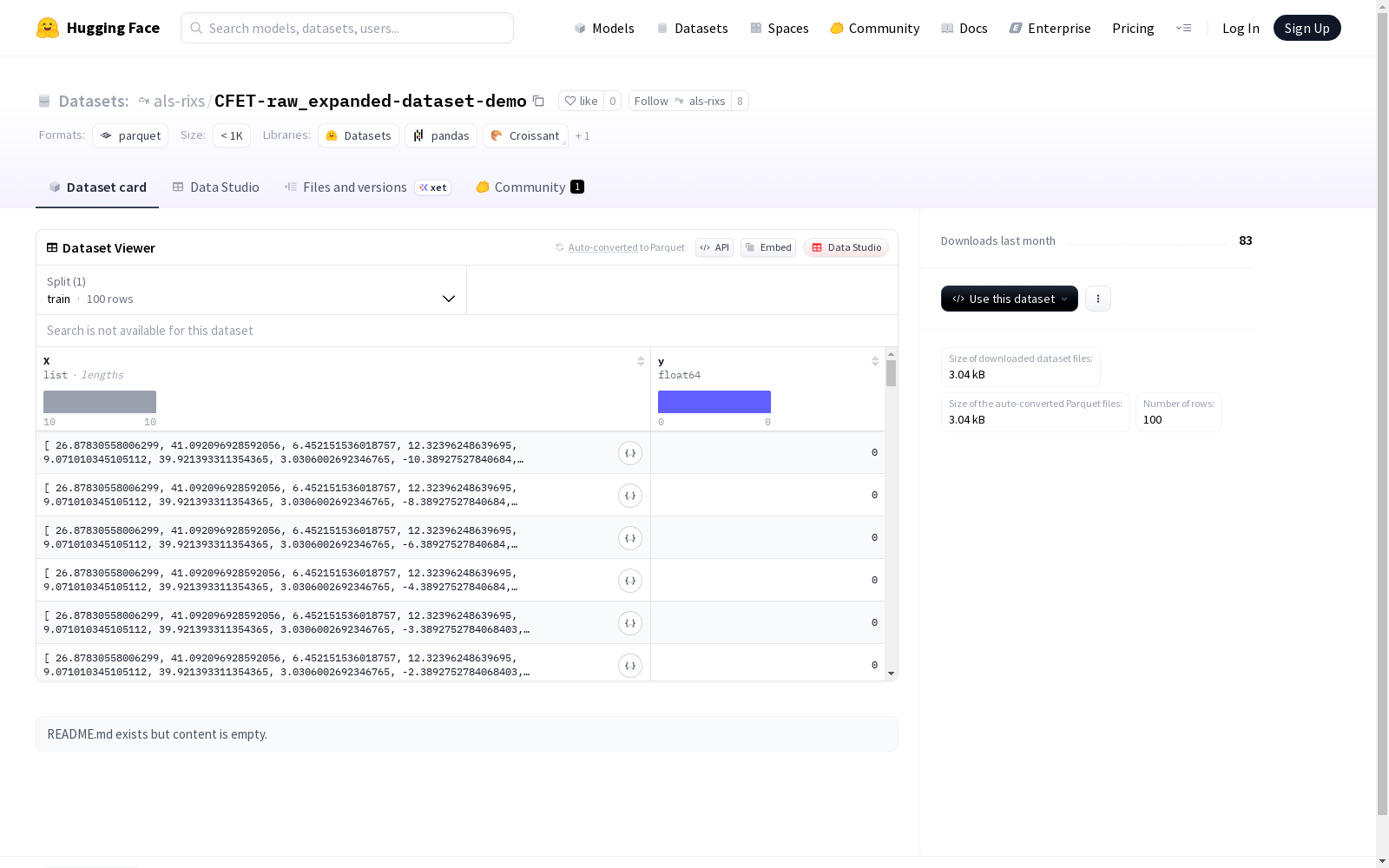Click the table scroll up arrow
Screen dimensions: 1389x868
tap(891, 354)
